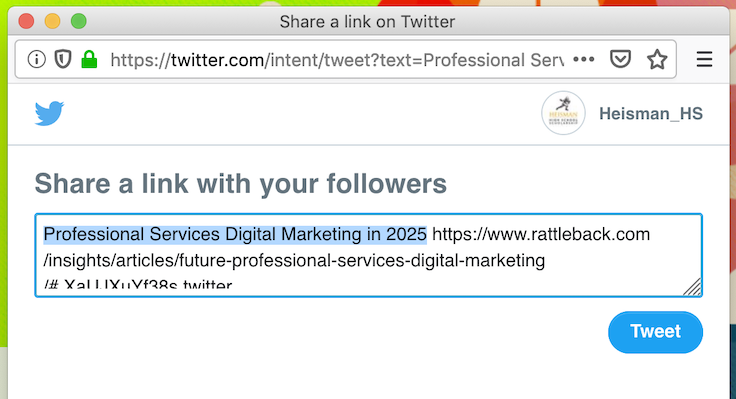The width and height of the screenshot is (736, 399).
Task: Click the highlighted Professional Services title text
Action: (x=235, y=234)
